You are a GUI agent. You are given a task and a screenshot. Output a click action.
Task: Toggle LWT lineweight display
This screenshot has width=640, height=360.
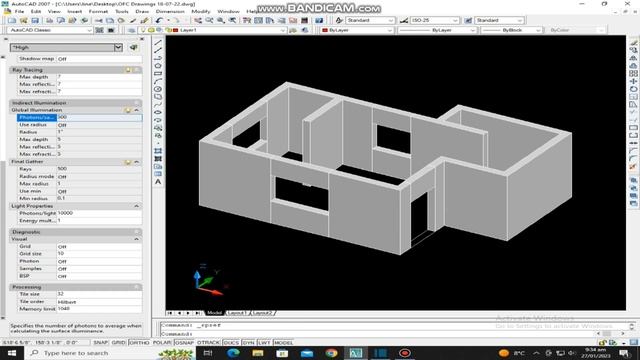pyautogui.click(x=264, y=342)
